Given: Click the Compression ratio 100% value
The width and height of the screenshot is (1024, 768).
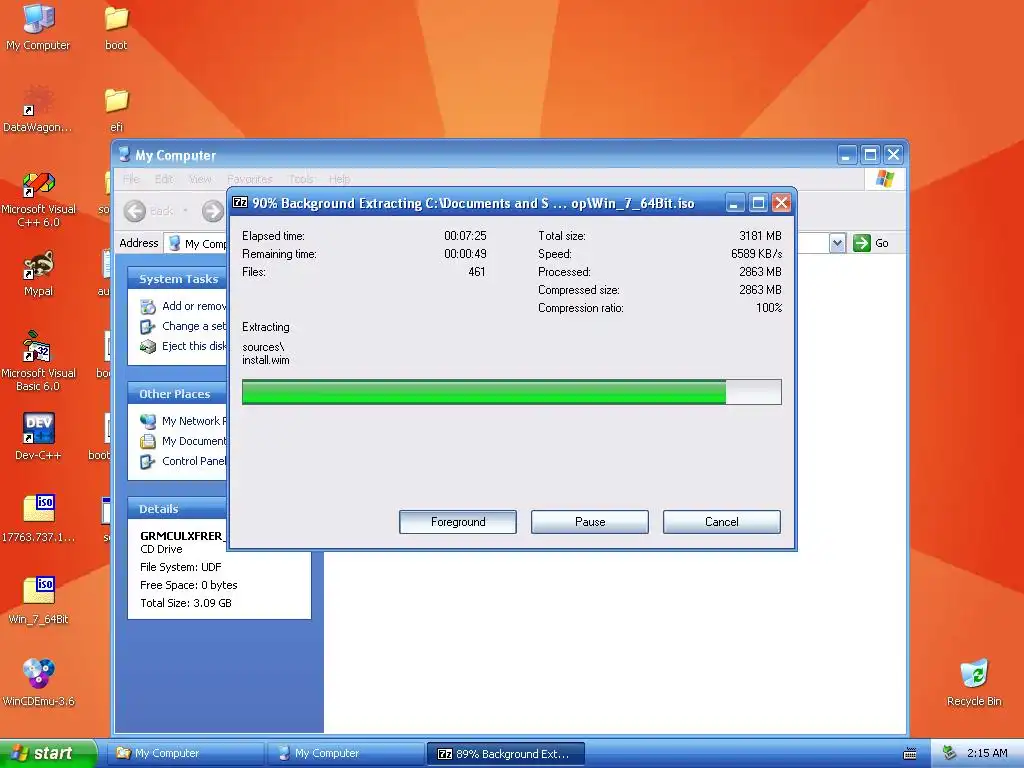Looking at the screenshot, I should point(769,308).
